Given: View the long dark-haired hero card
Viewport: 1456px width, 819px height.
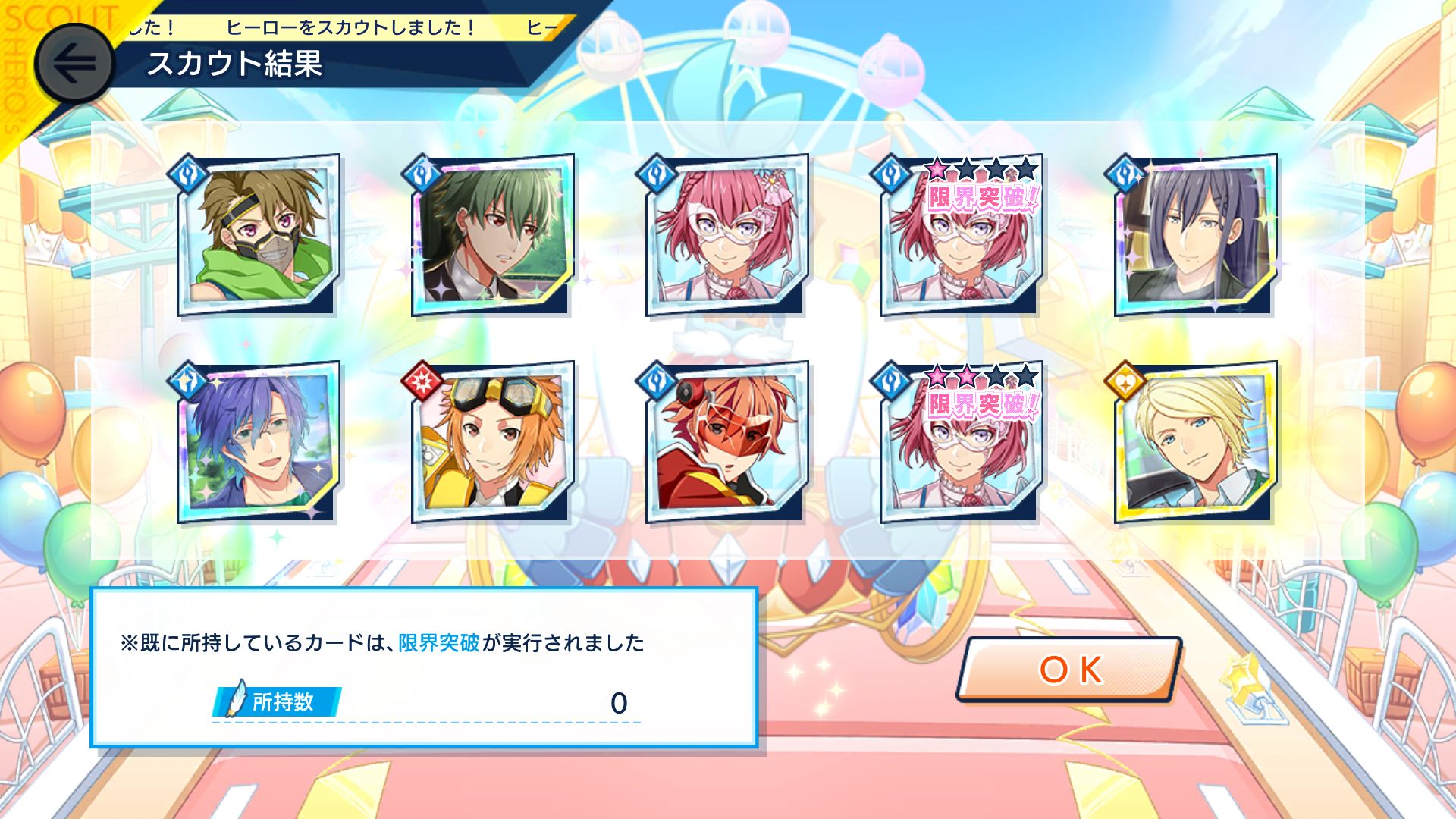Looking at the screenshot, I should pos(1196,235).
